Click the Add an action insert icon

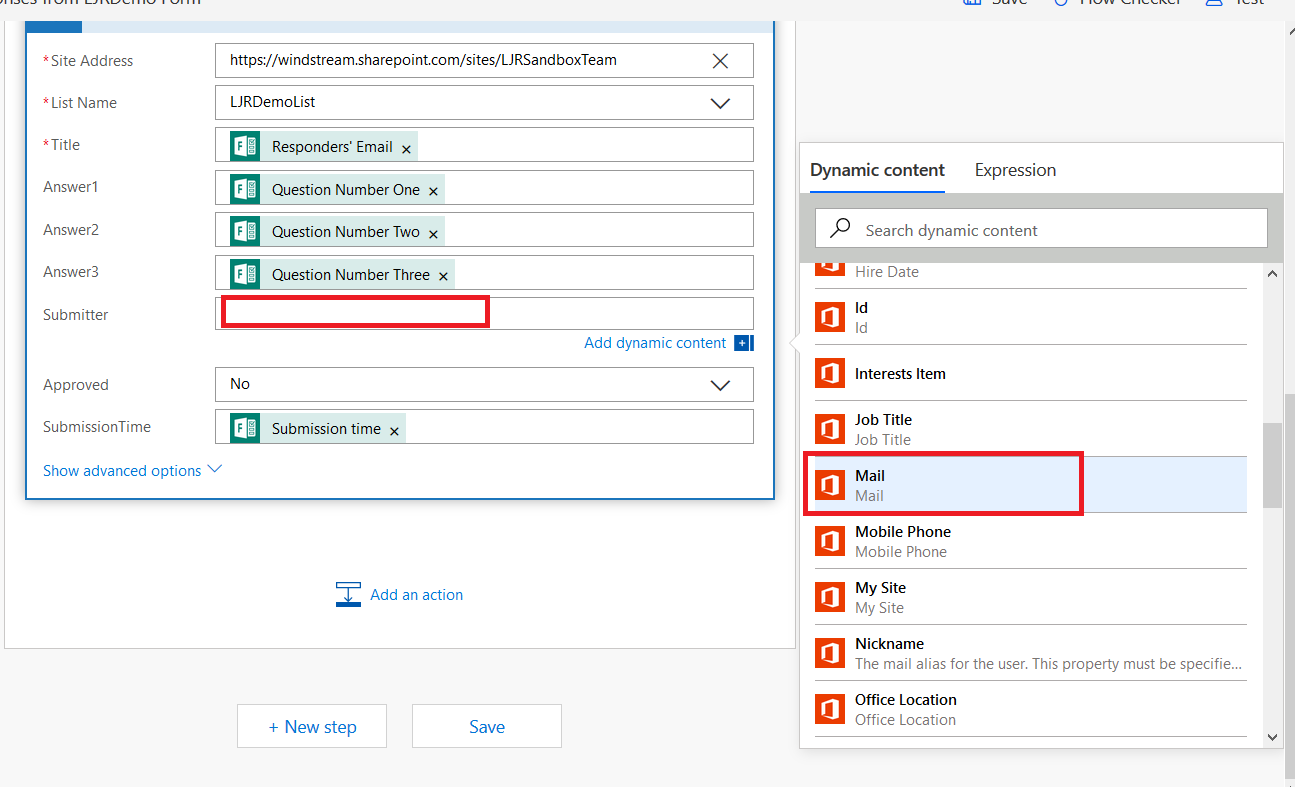point(348,594)
